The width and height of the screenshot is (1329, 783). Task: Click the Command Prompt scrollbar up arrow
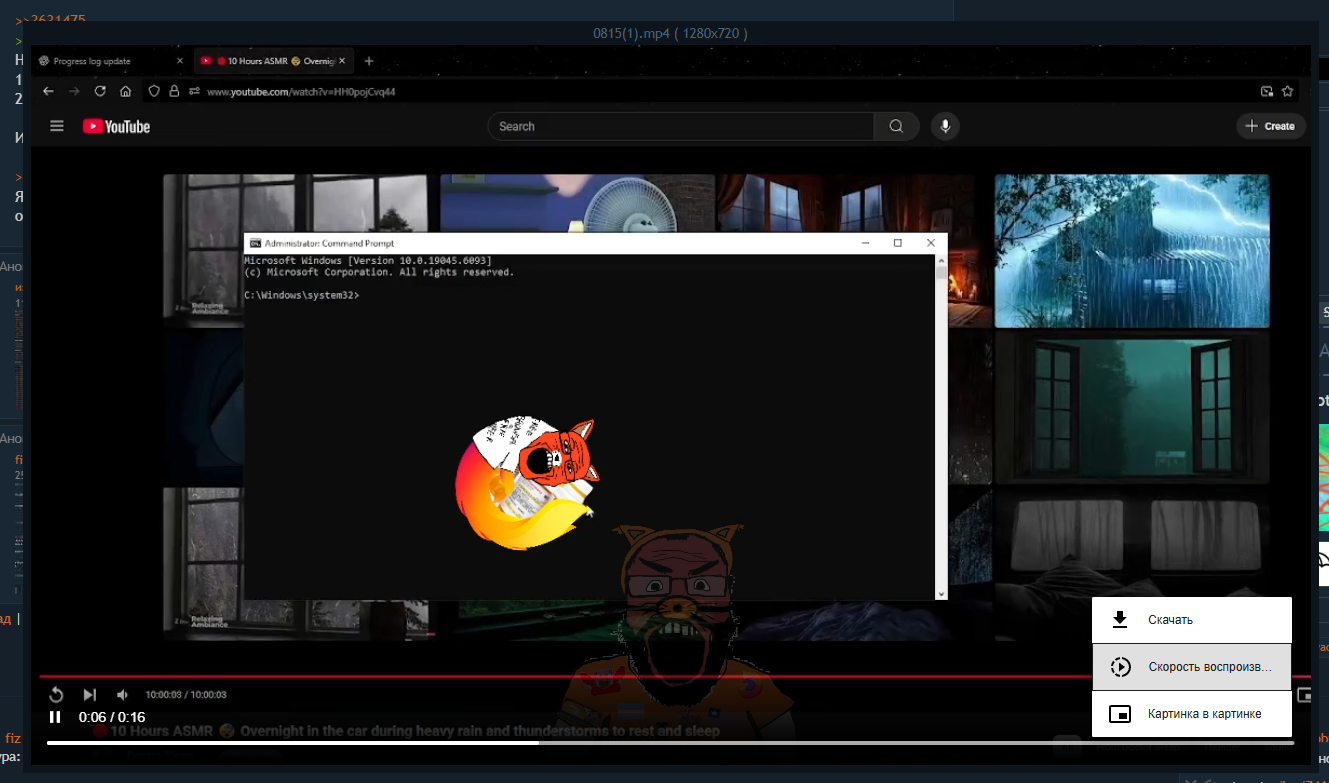pos(940,260)
